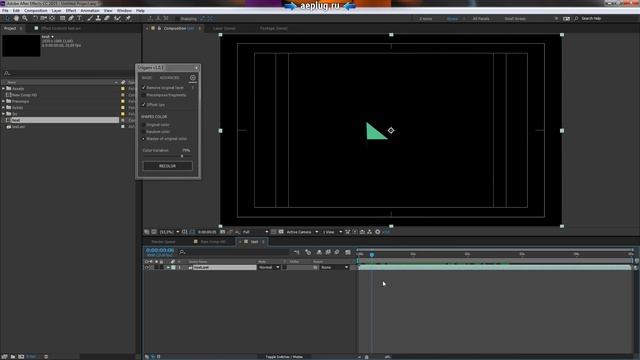Open Origami panel settings gear icon
Viewport: 640px width, 360px height.
(x=193, y=78)
